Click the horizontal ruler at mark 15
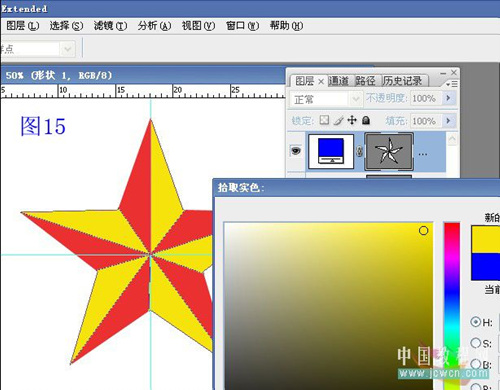 [x=121, y=90]
